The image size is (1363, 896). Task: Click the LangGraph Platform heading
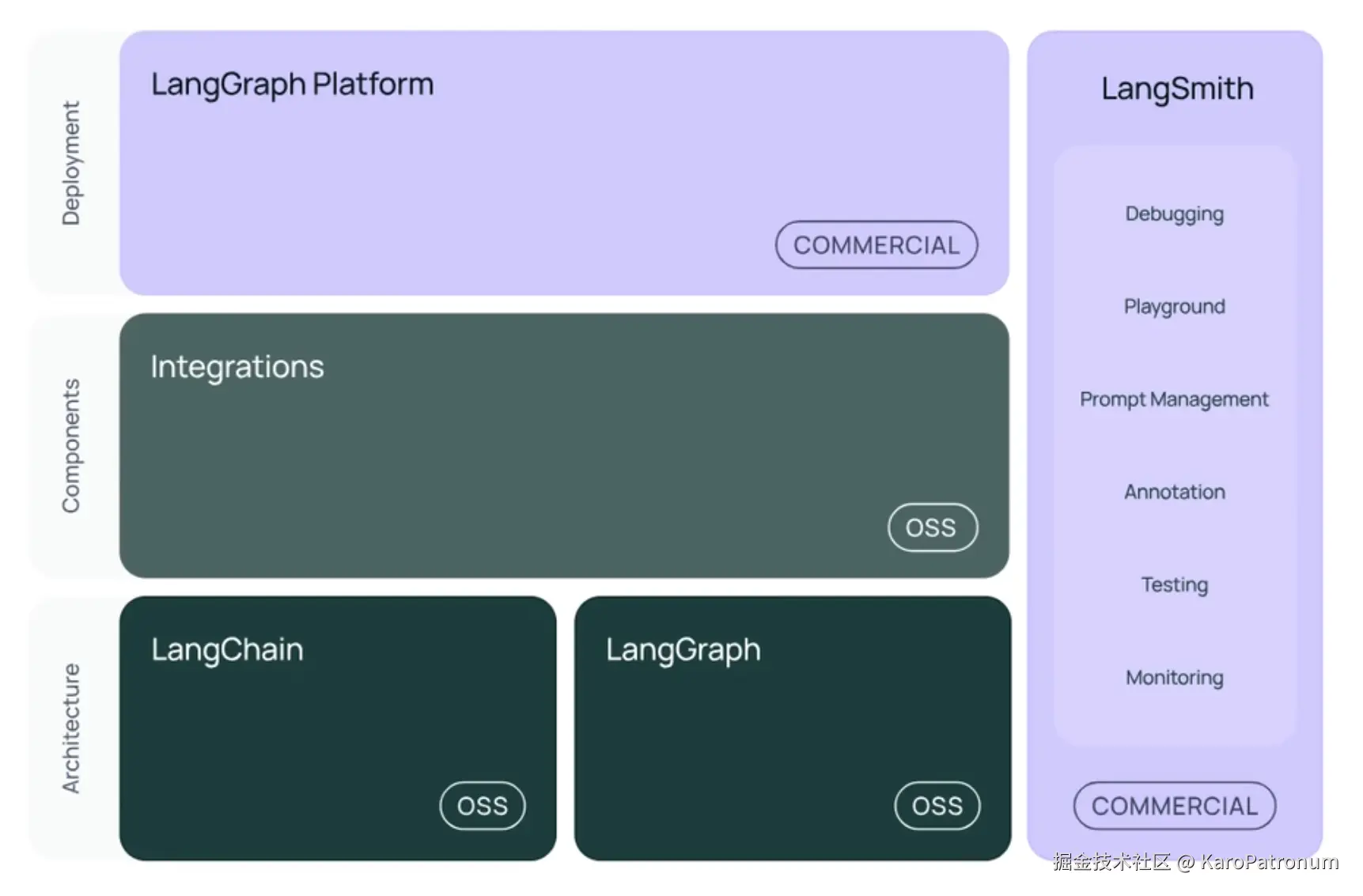pos(292,85)
